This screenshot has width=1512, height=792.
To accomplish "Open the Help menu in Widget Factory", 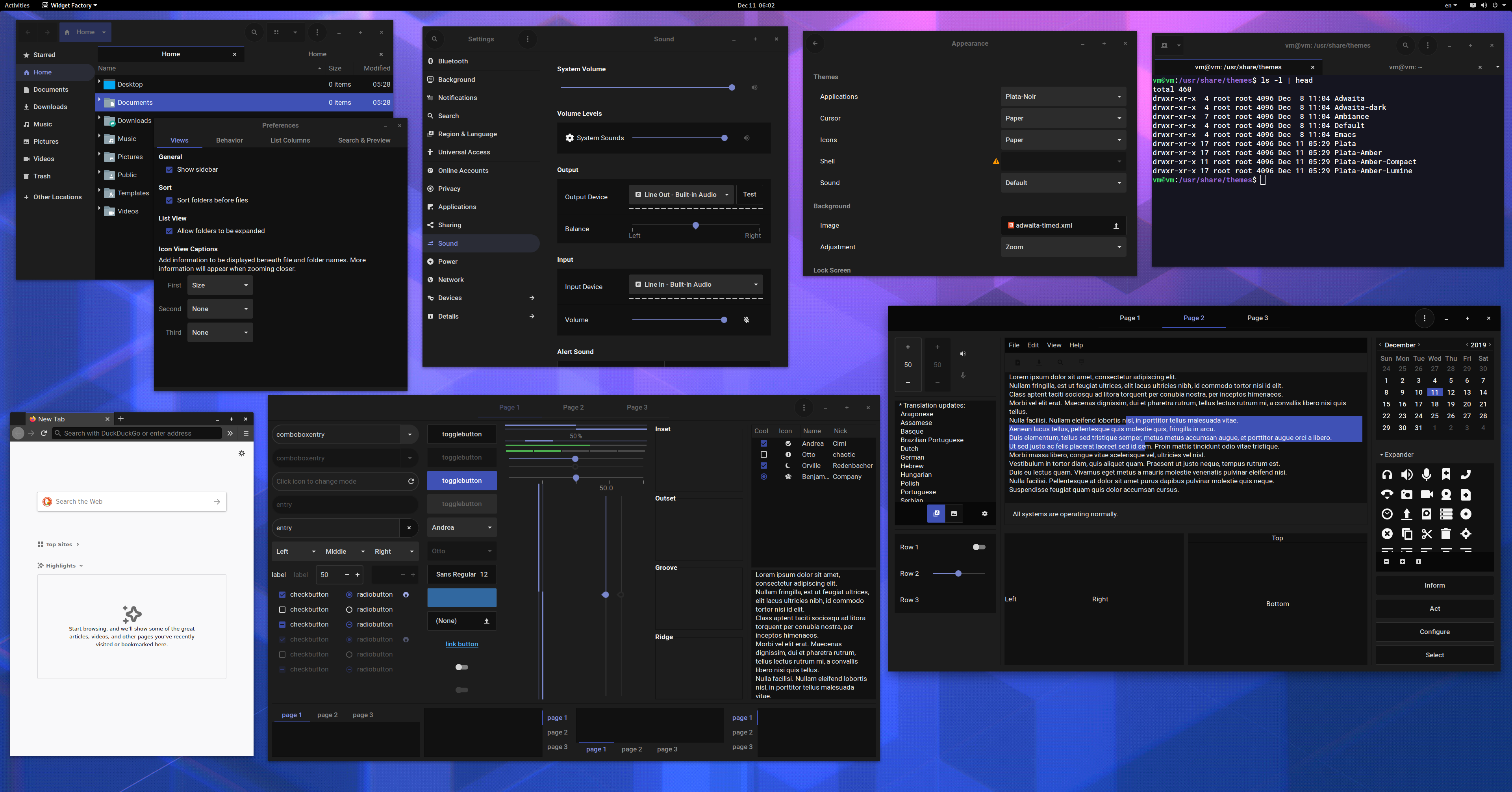I will click(1076, 345).
